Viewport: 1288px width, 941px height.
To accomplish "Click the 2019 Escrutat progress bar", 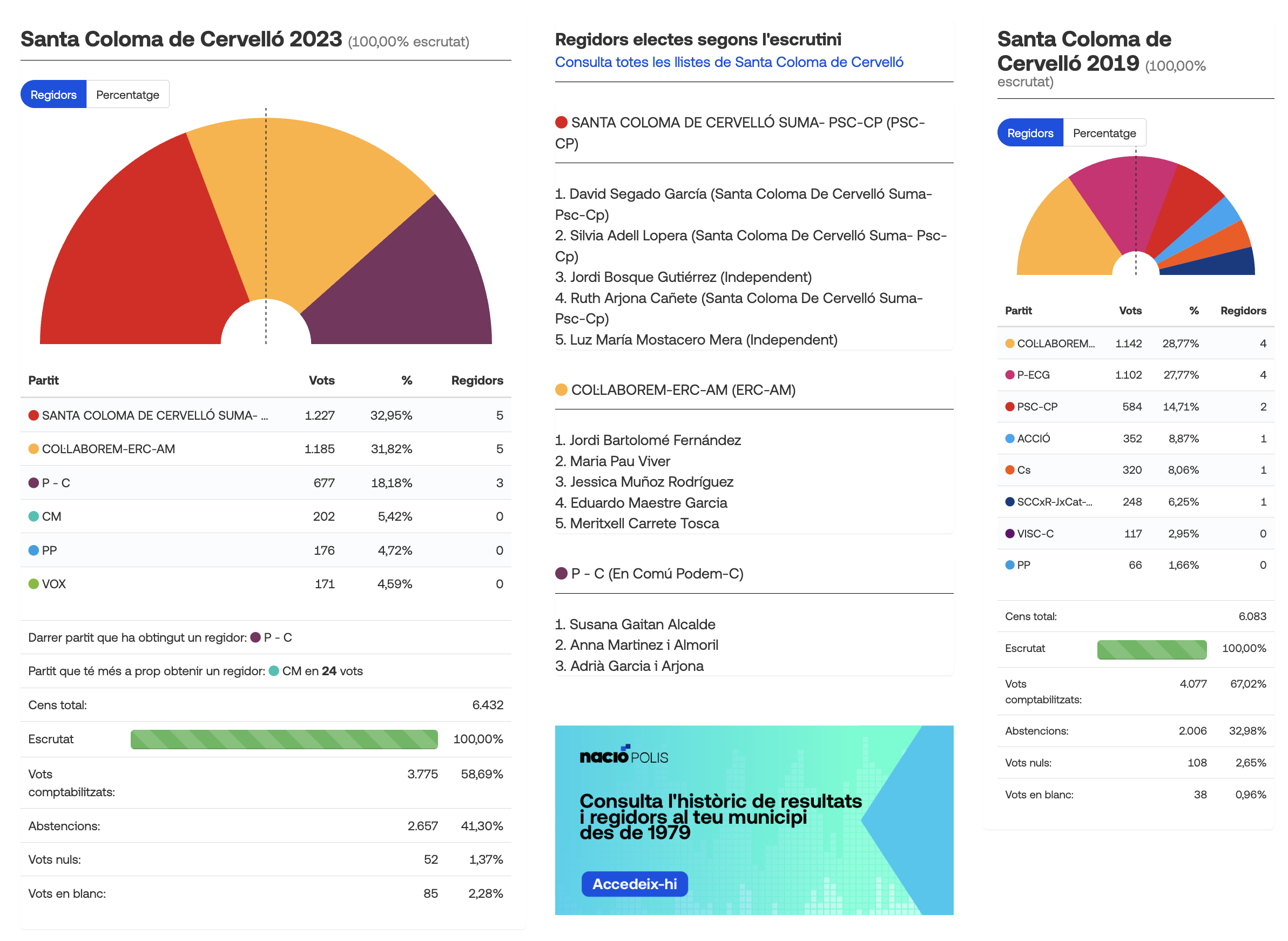I will [1151, 649].
